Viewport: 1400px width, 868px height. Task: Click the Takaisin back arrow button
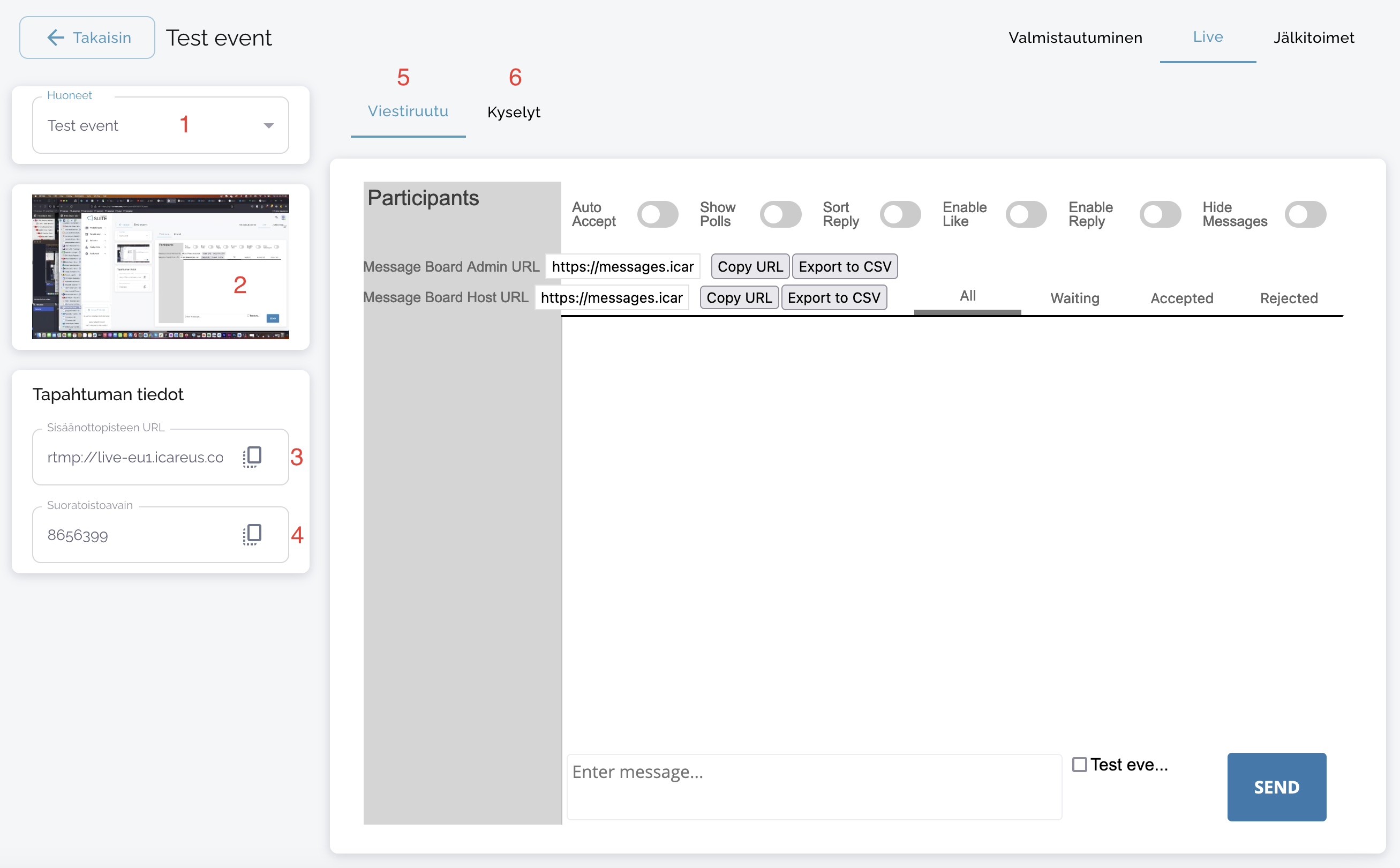click(x=87, y=38)
